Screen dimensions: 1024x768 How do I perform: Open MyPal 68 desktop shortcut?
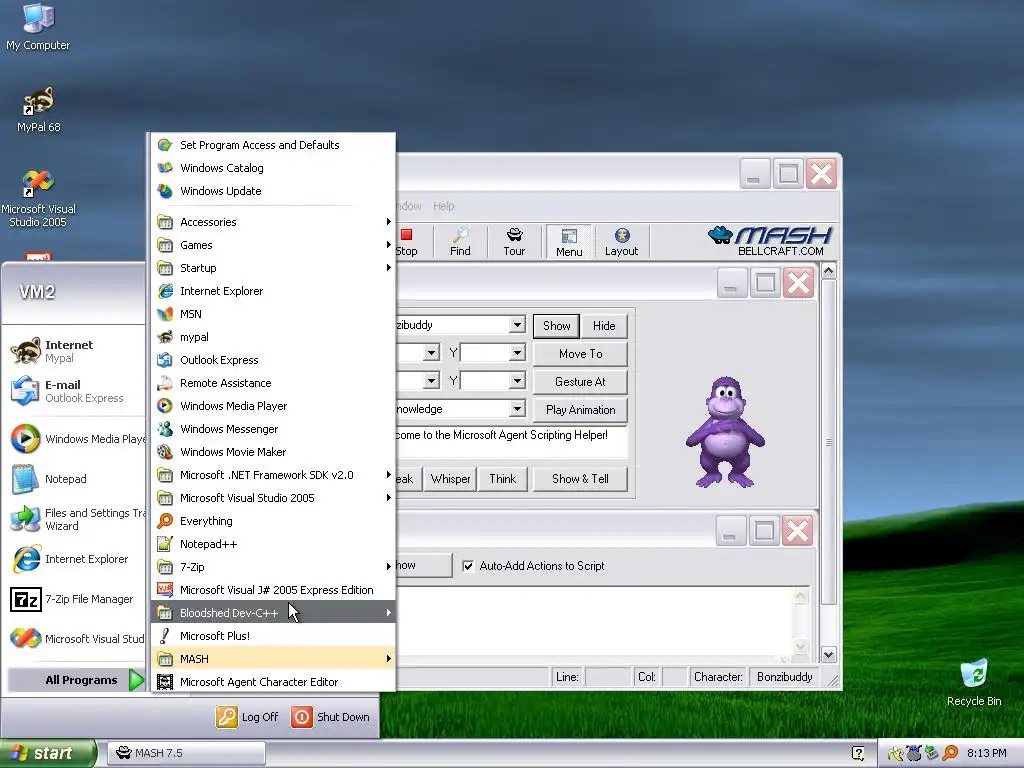point(39,110)
